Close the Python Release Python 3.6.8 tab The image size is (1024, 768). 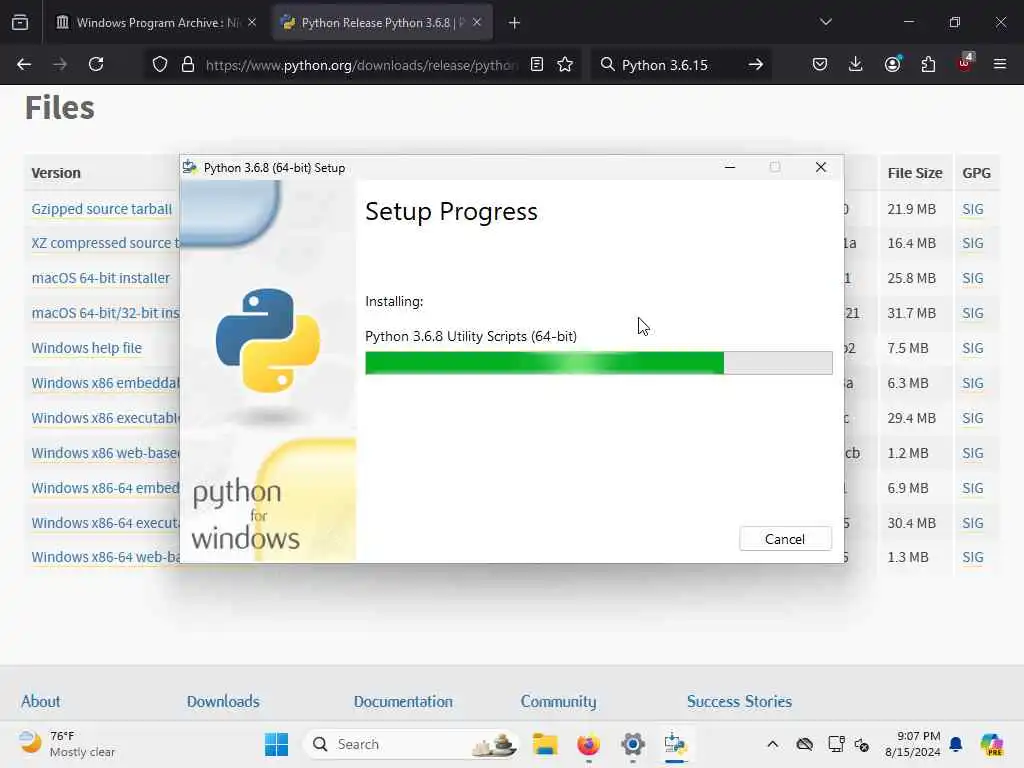click(477, 23)
